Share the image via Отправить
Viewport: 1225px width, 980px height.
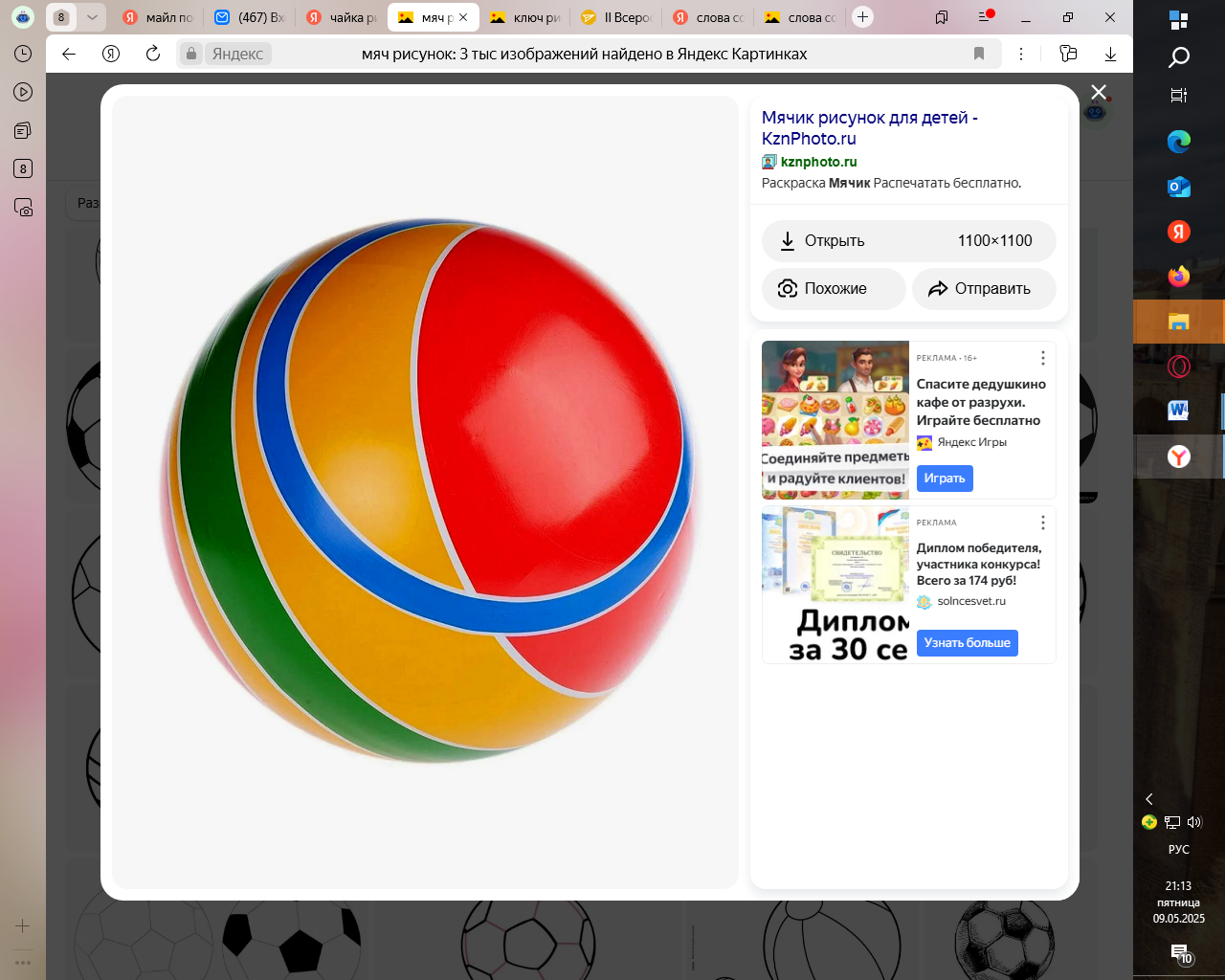[984, 289]
